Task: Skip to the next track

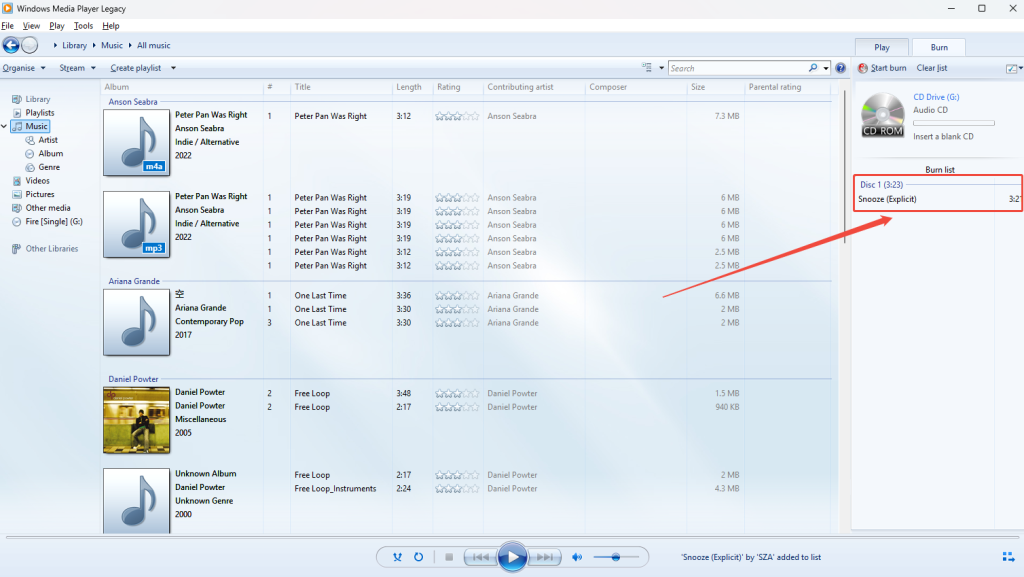Action: click(545, 557)
